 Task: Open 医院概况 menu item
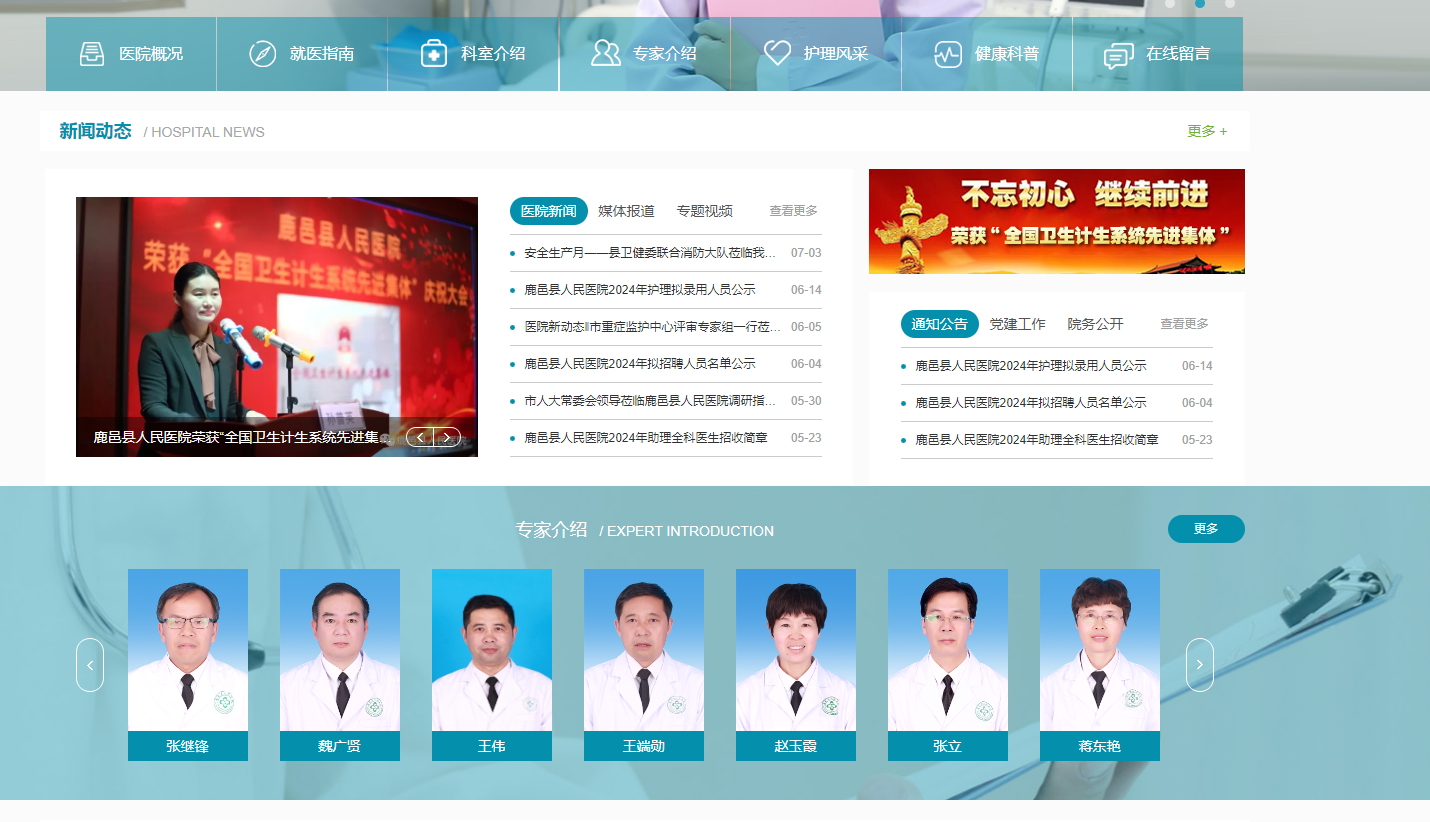131,54
